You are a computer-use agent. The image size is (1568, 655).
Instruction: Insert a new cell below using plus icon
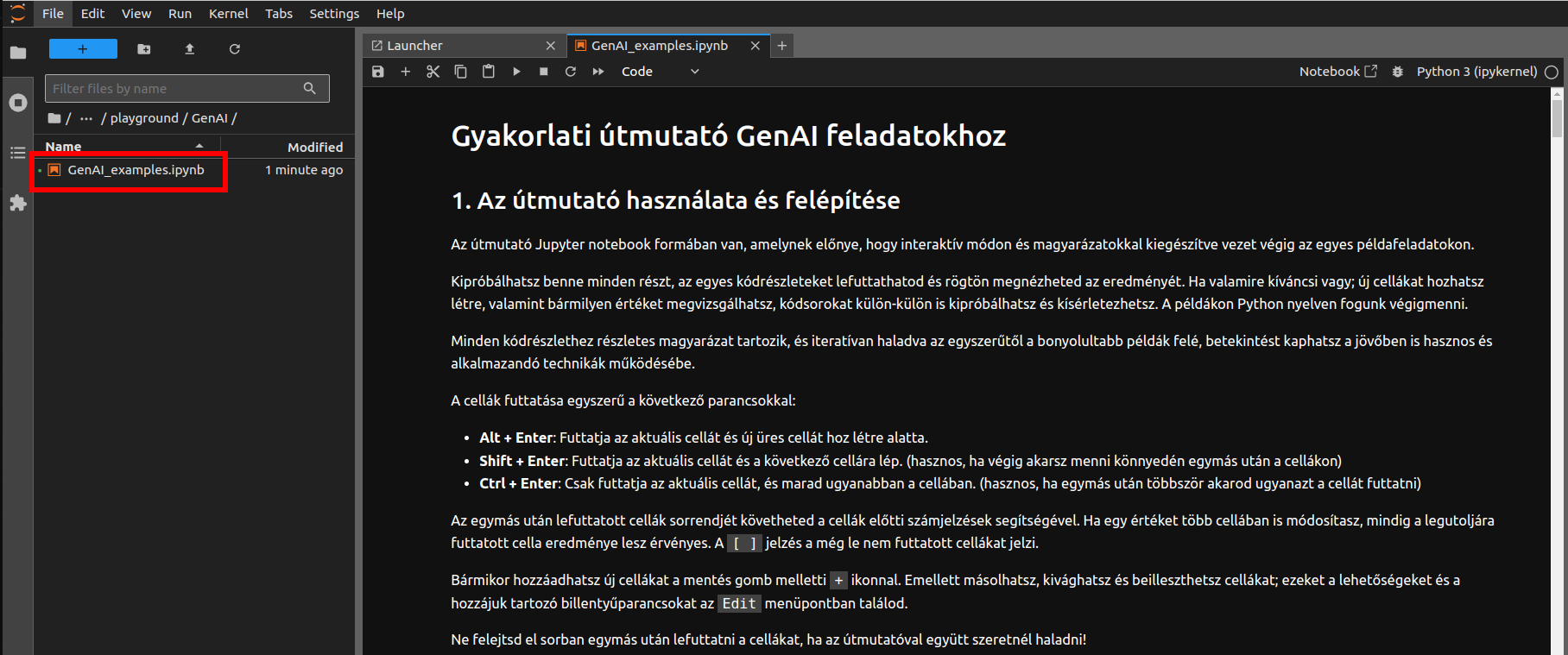click(x=406, y=72)
